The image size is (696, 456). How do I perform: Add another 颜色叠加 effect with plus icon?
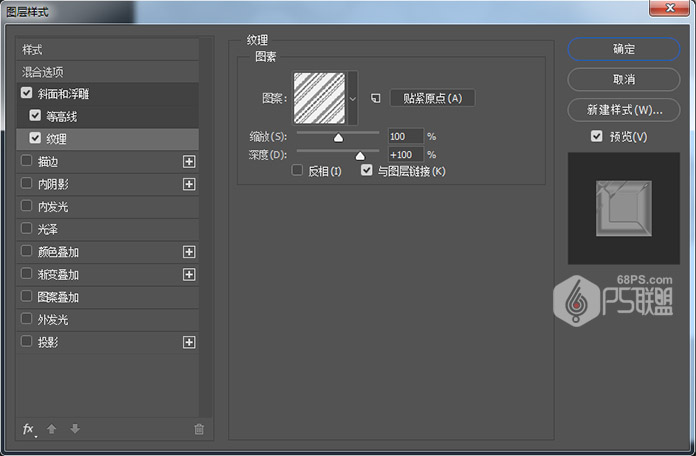pos(189,252)
